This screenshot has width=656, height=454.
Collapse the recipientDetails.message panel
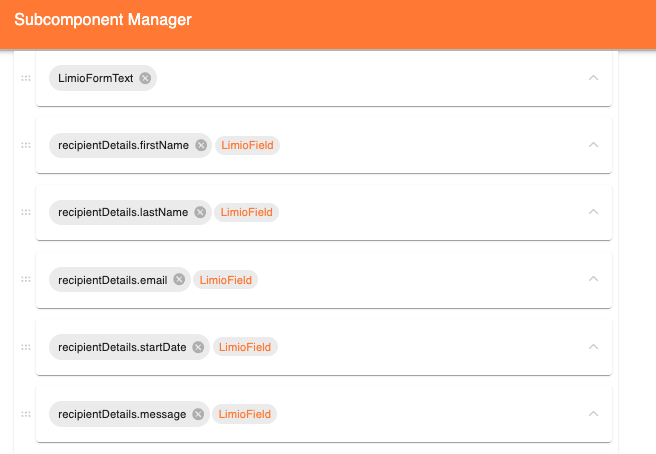pos(593,414)
